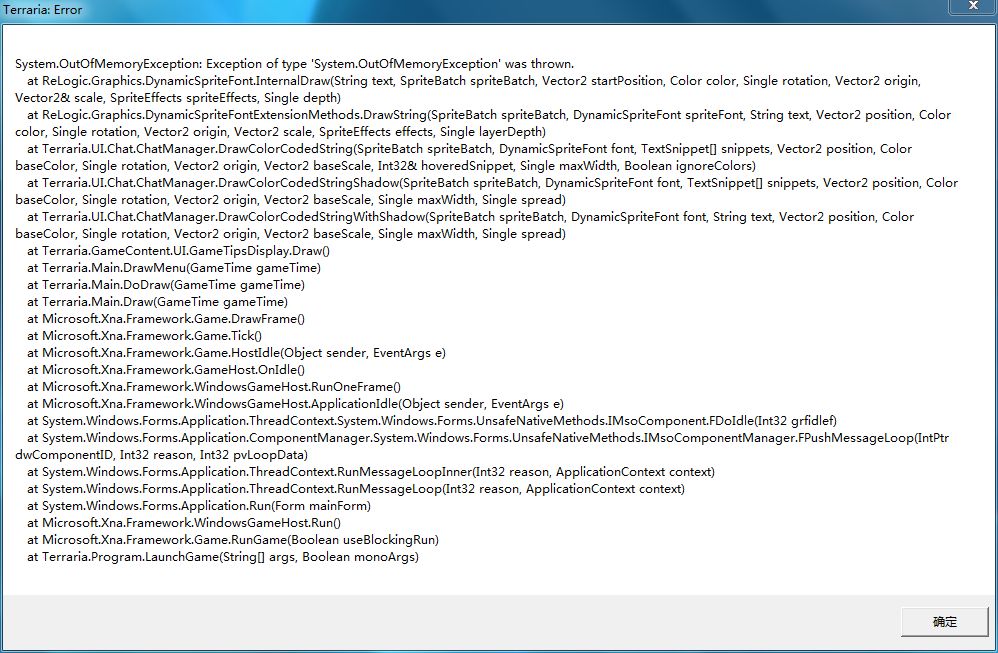The width and height of the screenshot is (998, 653).
Task: Click the GameTipsDisplay.Draw() line
Action: (x=178, y=251)
